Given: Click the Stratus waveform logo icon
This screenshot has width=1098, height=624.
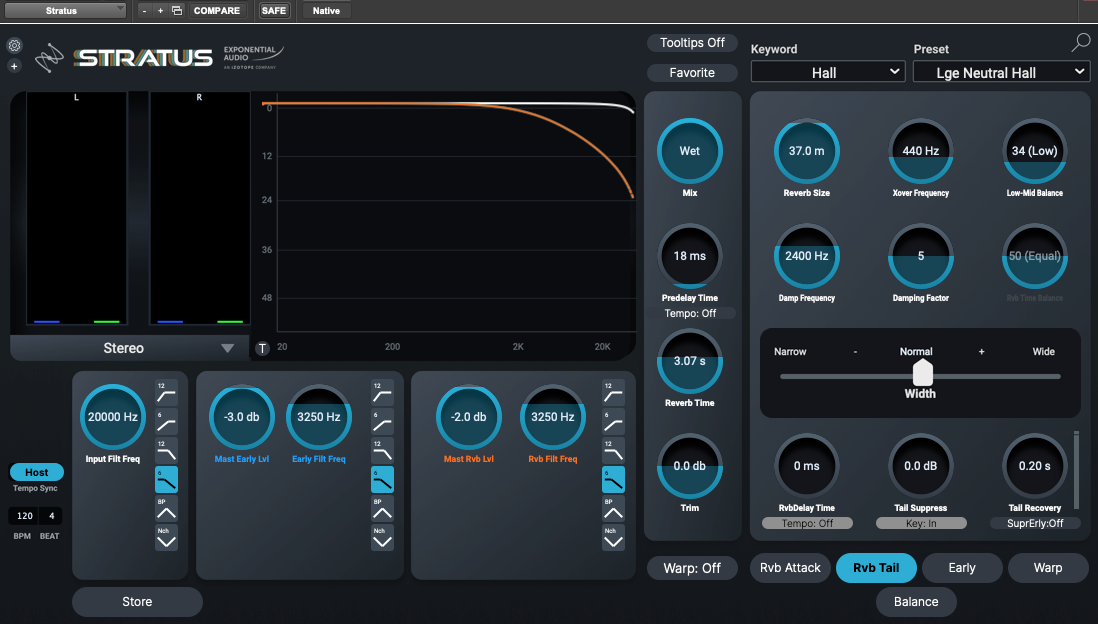Looking at the screenshot, I should coord(49,58).
